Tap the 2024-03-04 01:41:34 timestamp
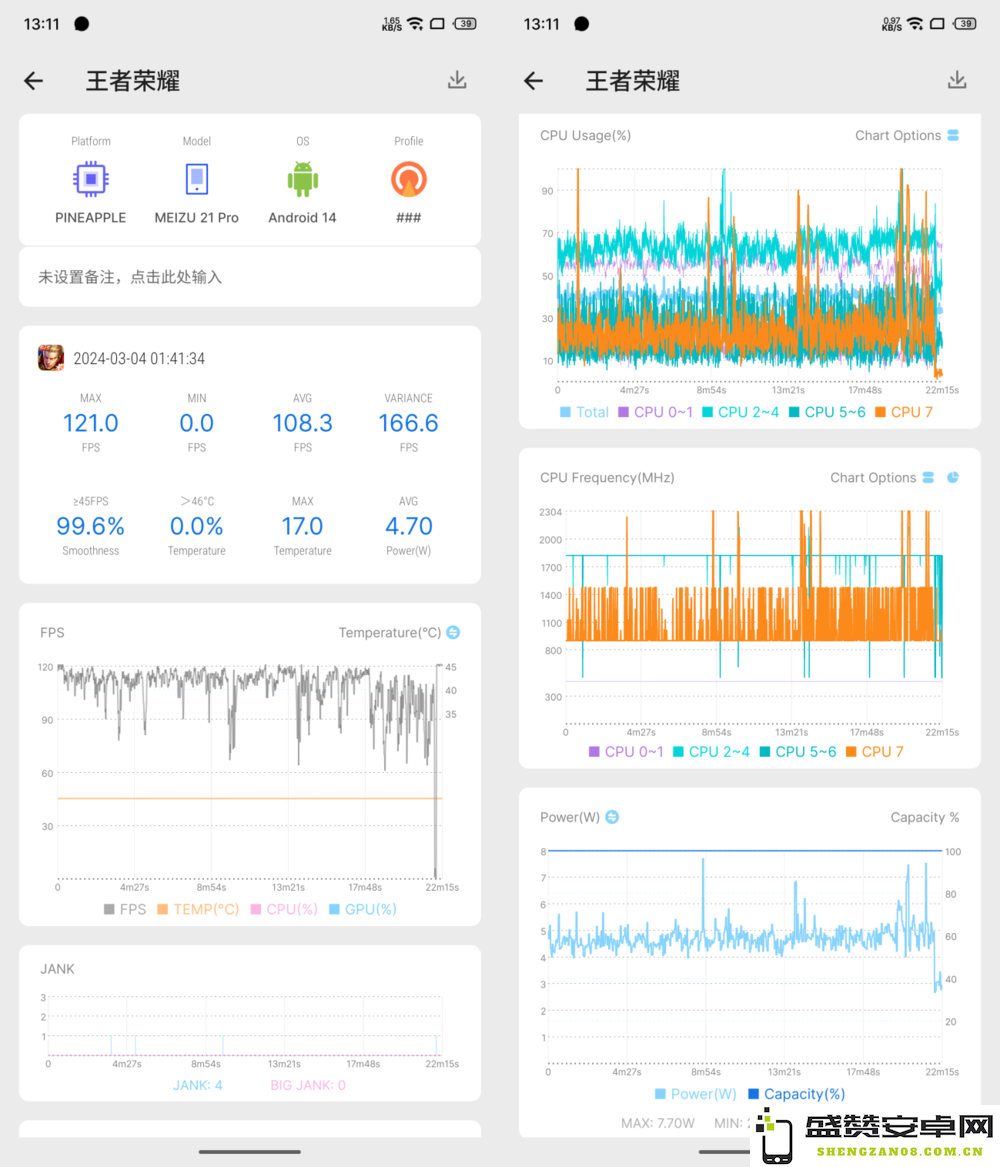Viewport: 1000px width, 1167px height. 139,359
